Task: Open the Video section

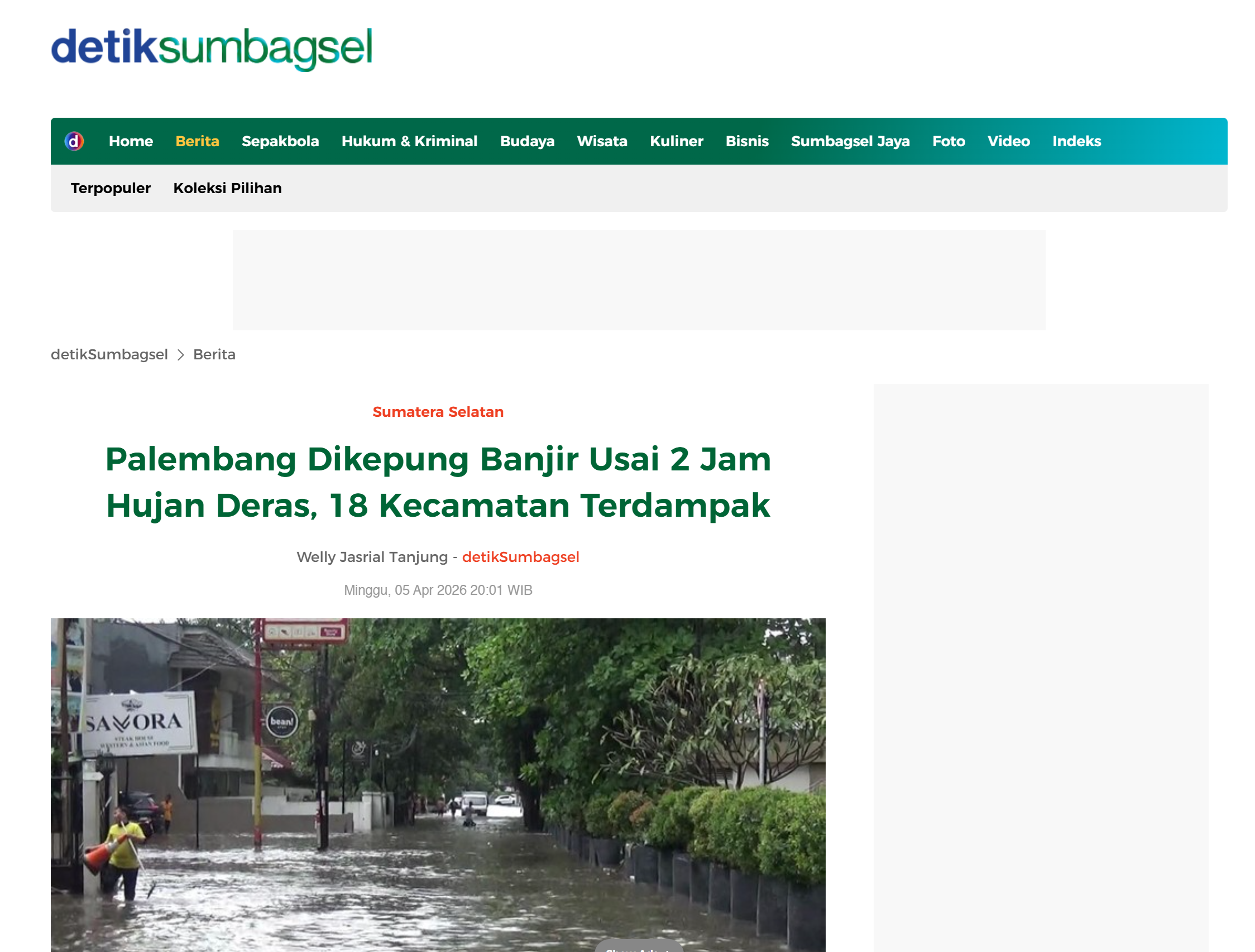Action: pyautogui.click(x=1008, y=141)
